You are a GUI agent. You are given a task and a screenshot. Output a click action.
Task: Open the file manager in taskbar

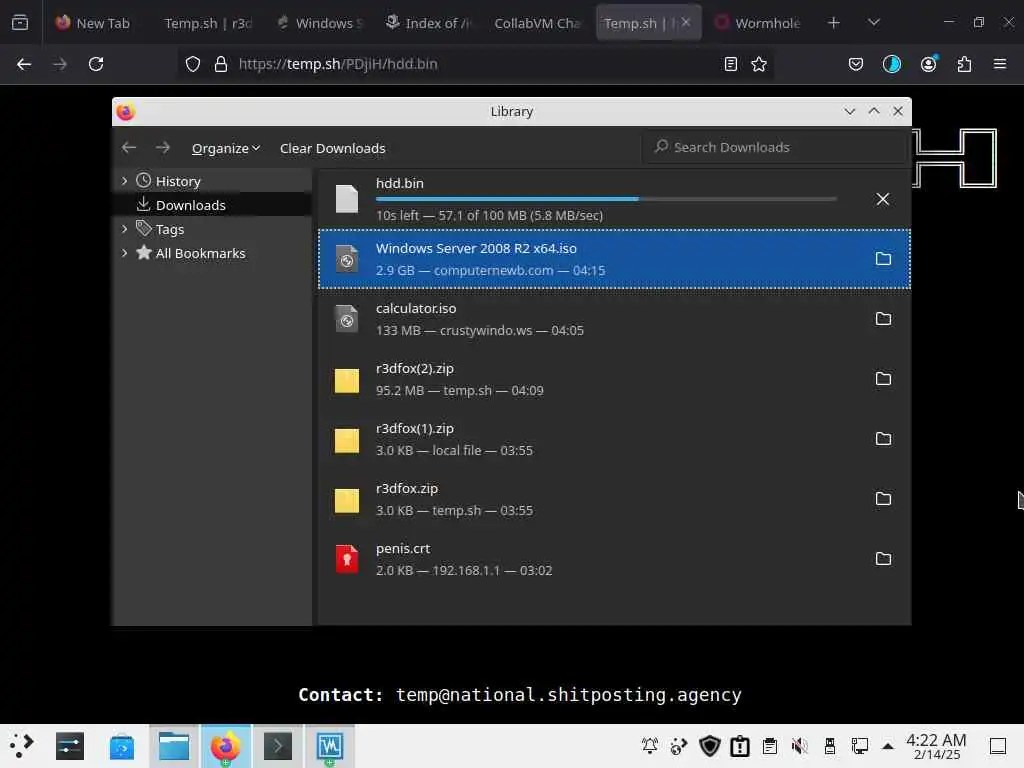point(174,746)
